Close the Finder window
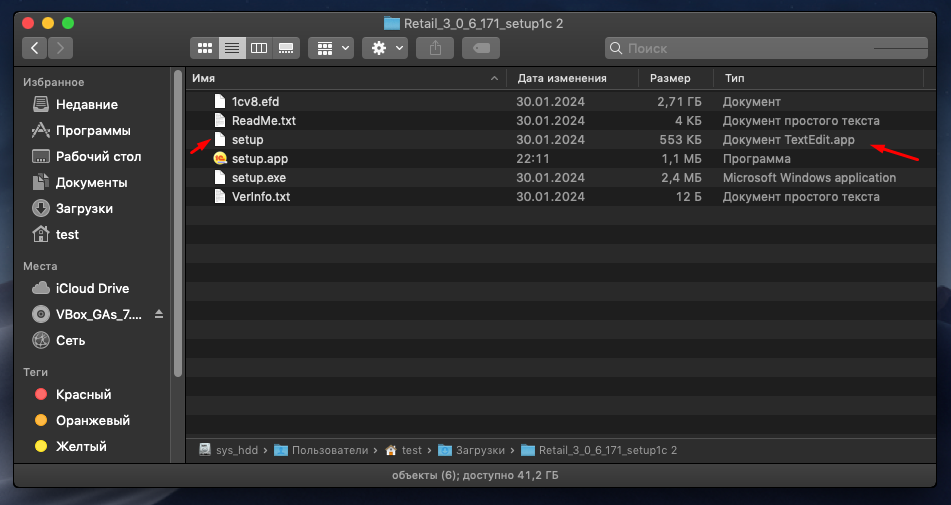The height and width of the screenshot is (505, 951). click(28, 23)
